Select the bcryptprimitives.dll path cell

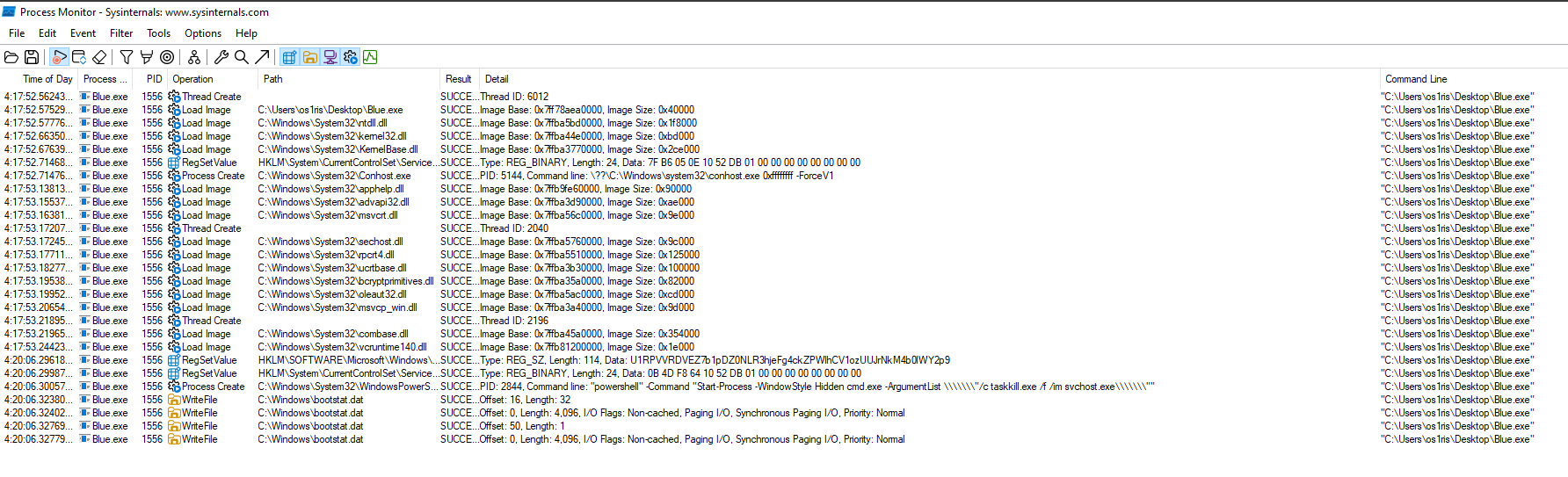point(345,281)
